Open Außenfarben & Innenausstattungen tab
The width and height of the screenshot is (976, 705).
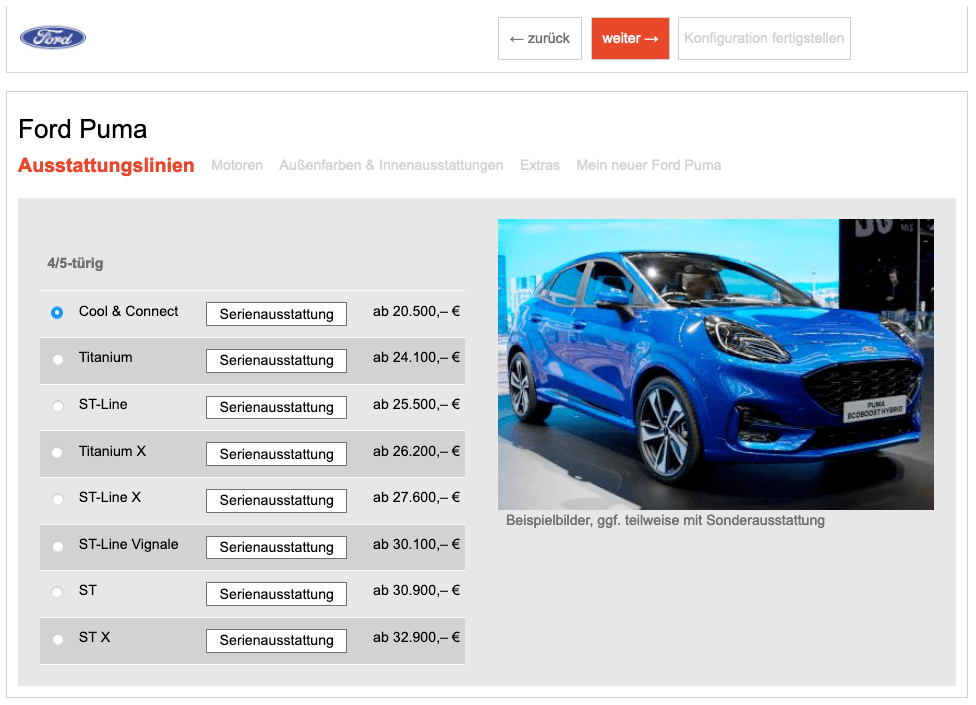tap(391, 166)
